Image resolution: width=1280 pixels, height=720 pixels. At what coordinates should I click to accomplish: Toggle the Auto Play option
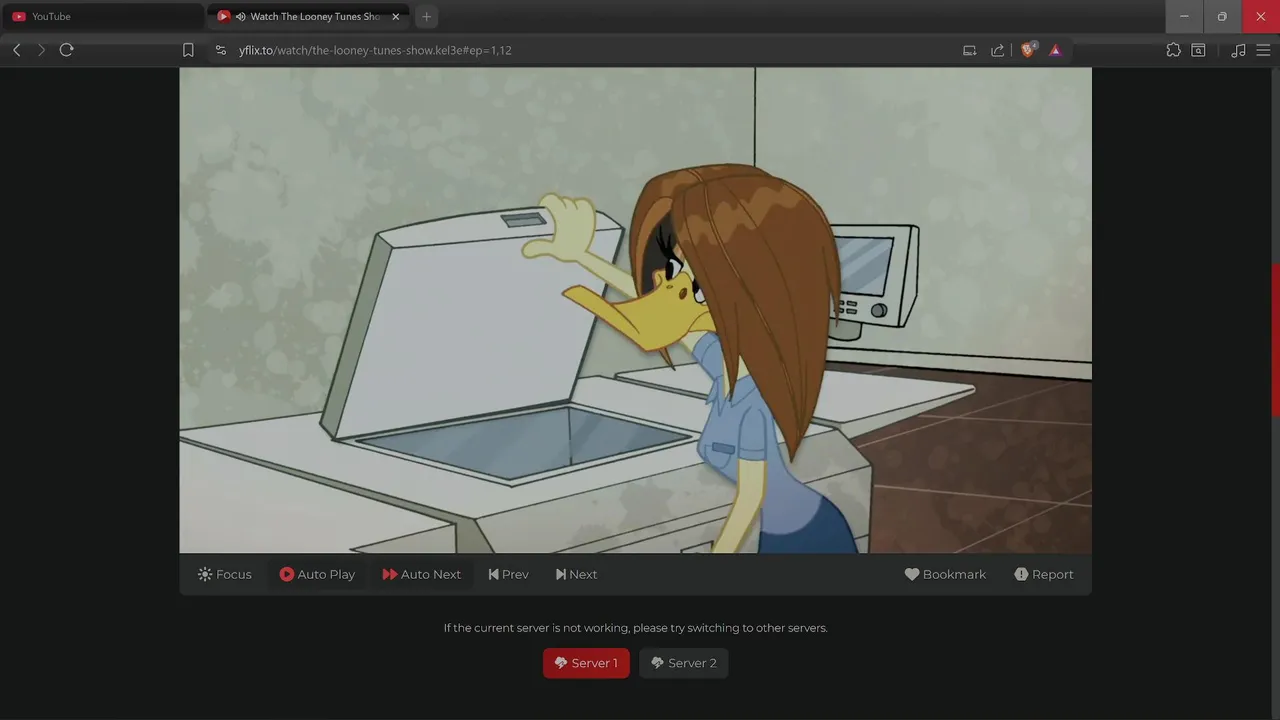[x=317, y=574]
